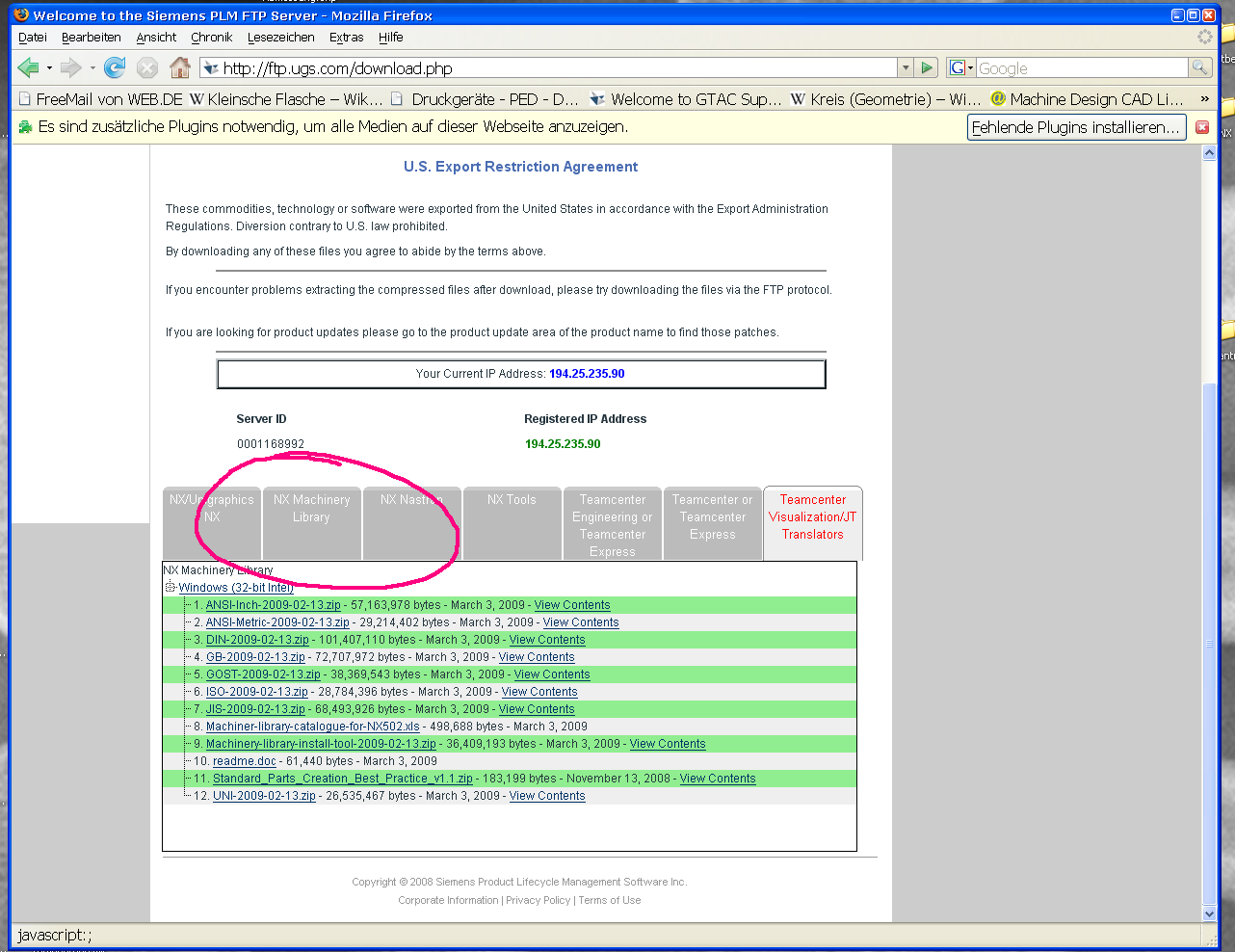
Task: Open the Hilfe menu
Action: click(391, 38)
